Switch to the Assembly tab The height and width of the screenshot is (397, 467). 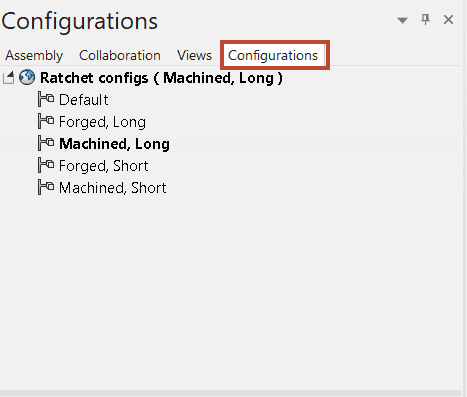click(x=34, y=55)
